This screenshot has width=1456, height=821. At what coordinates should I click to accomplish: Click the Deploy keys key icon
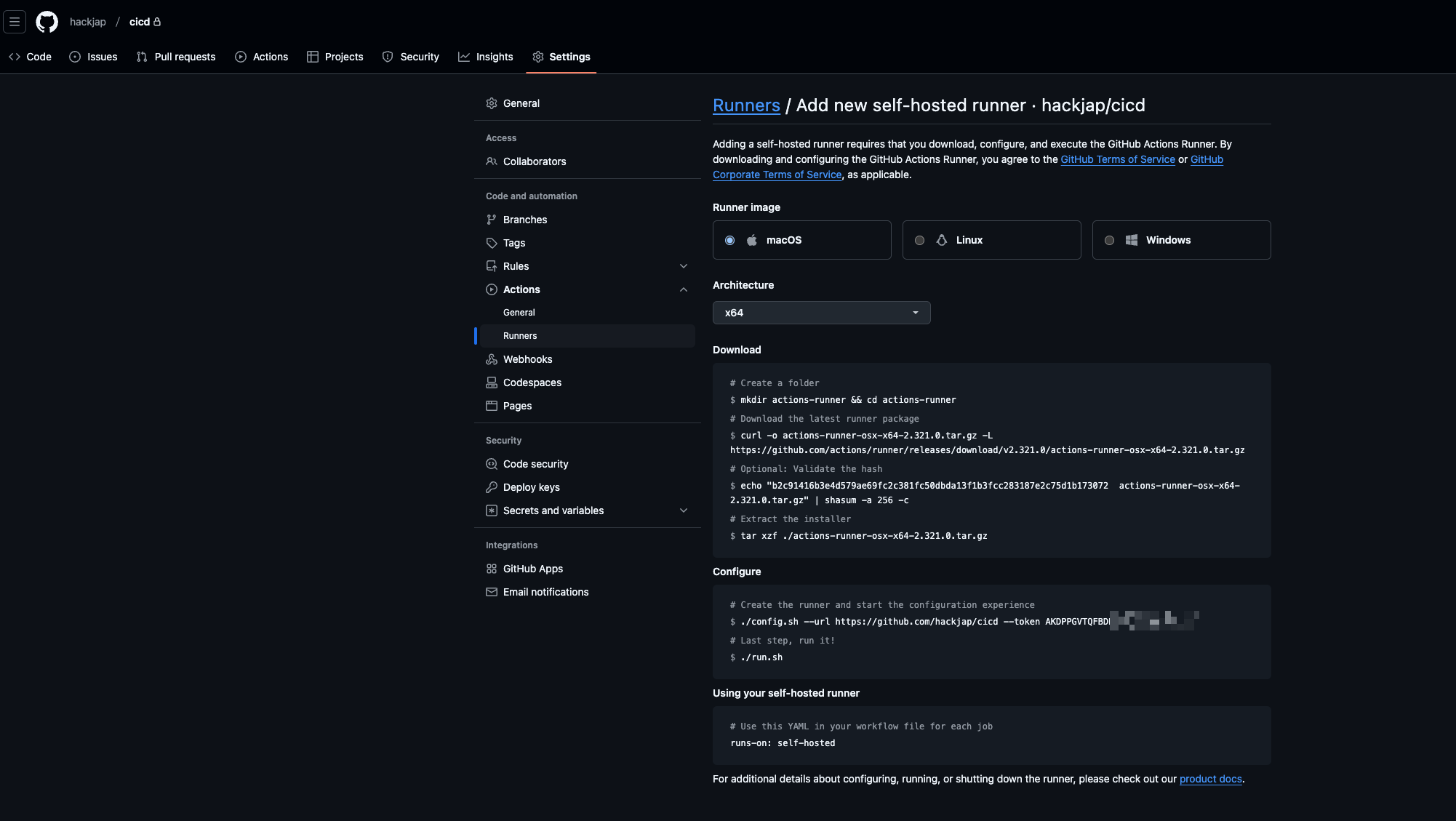(492, 487)
